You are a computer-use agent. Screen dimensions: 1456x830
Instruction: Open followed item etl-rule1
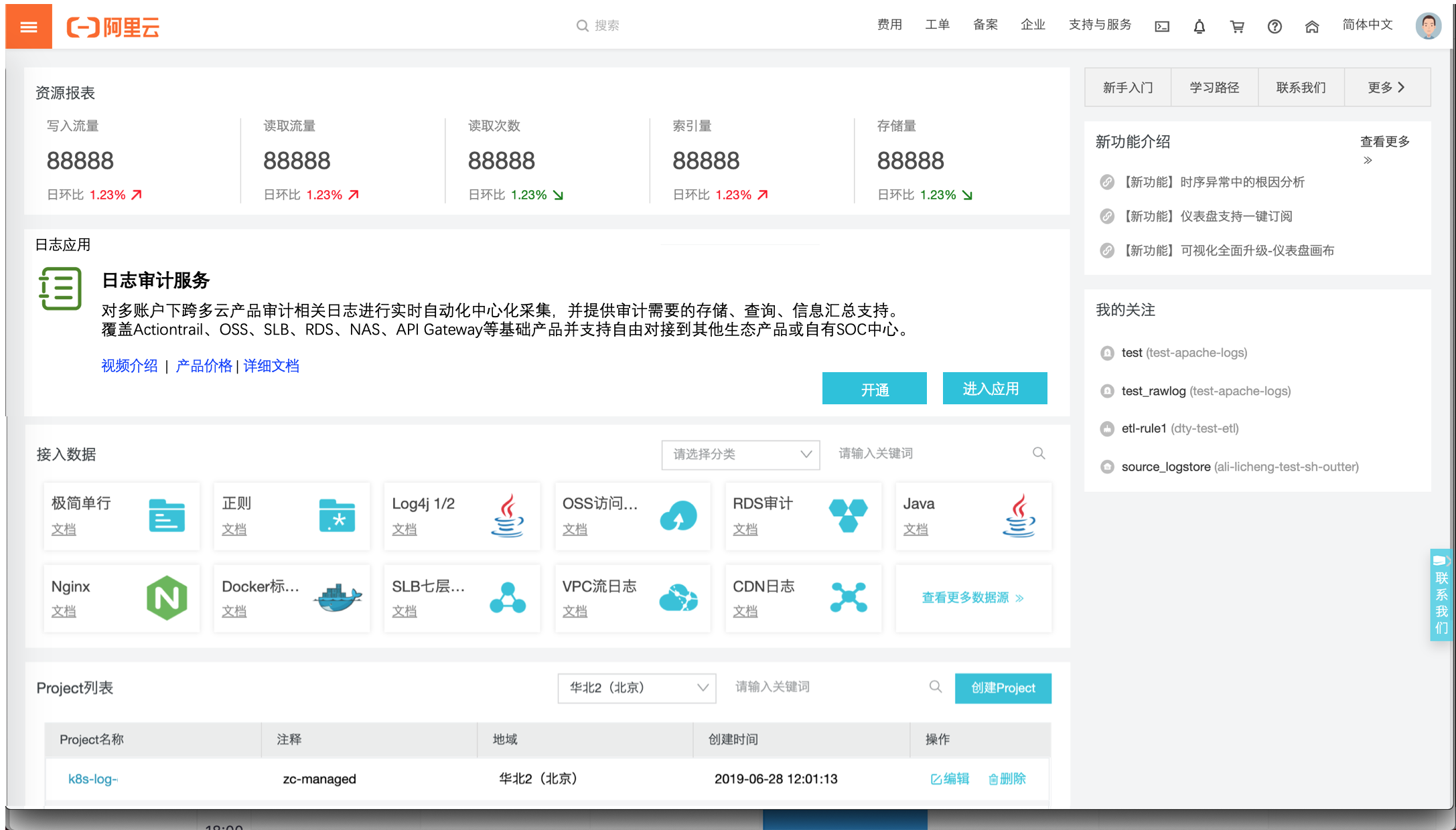(x=1180, y=428)
